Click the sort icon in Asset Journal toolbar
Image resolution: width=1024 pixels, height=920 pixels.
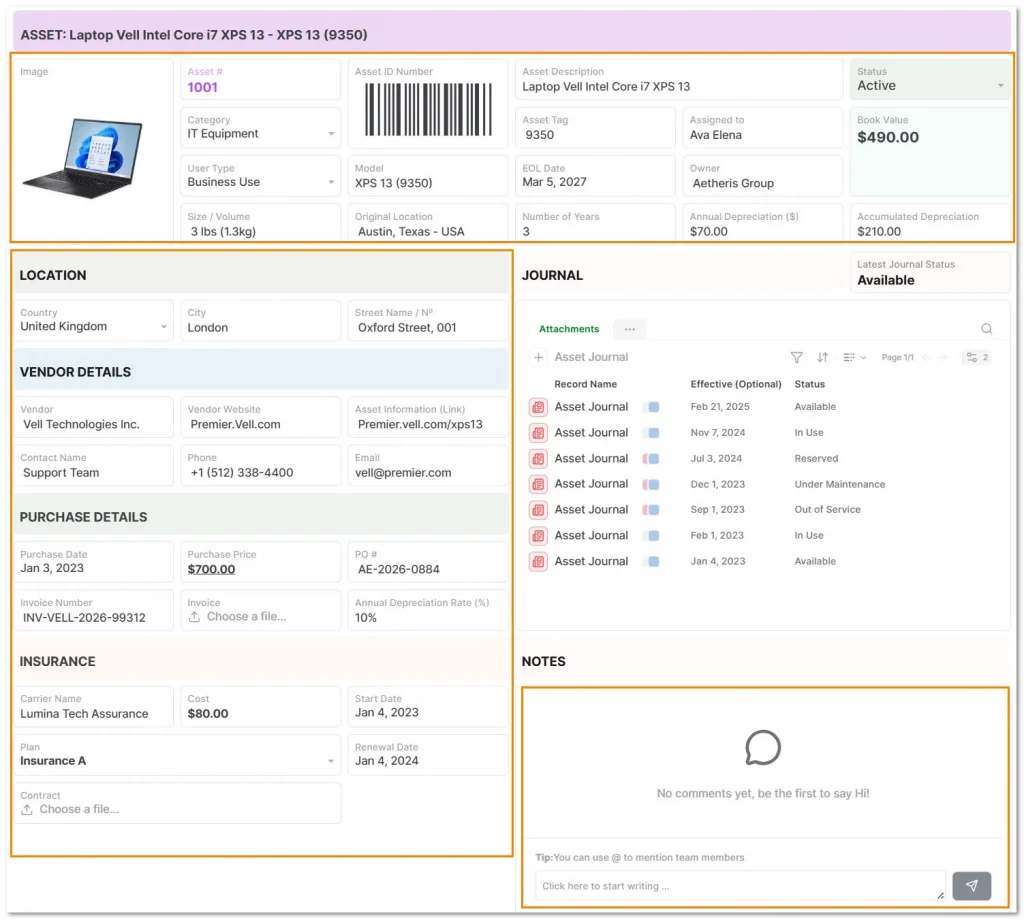pyautogui.click(x=820, y=357)
